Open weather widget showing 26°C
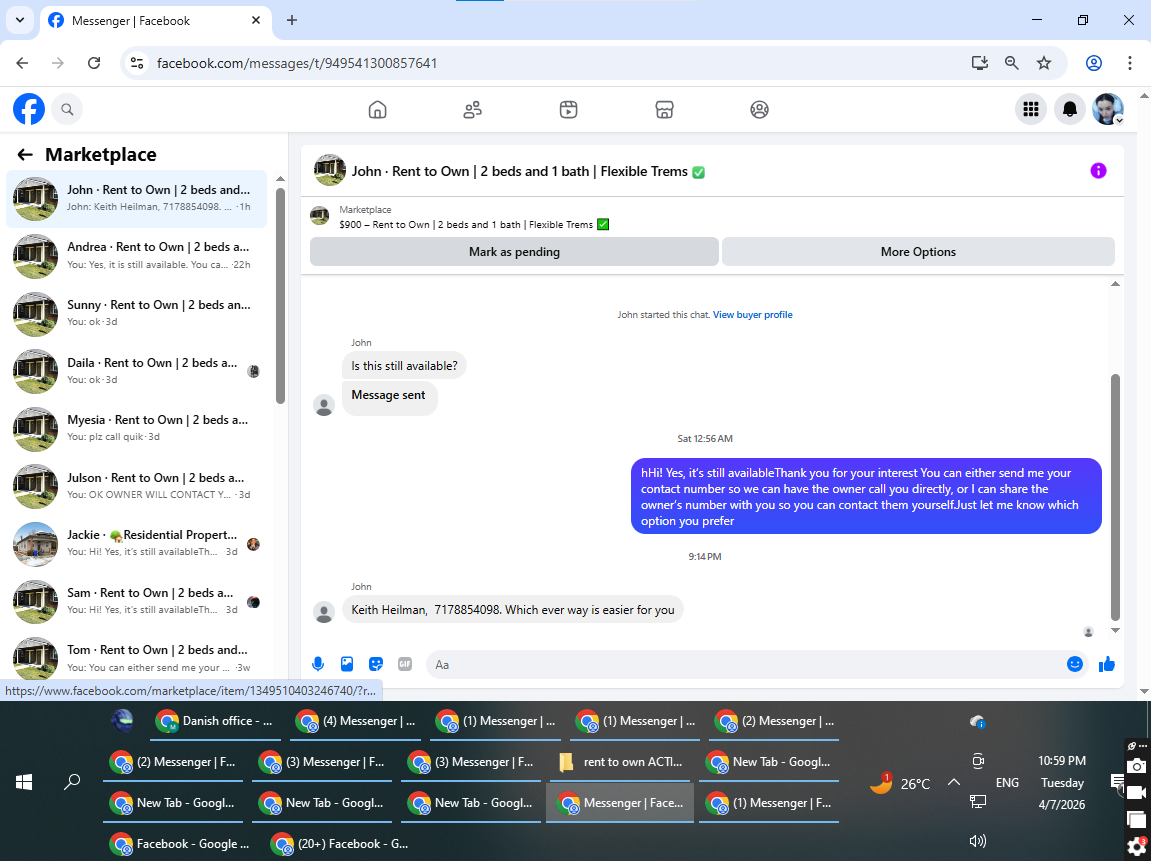 tap(899, 783)
